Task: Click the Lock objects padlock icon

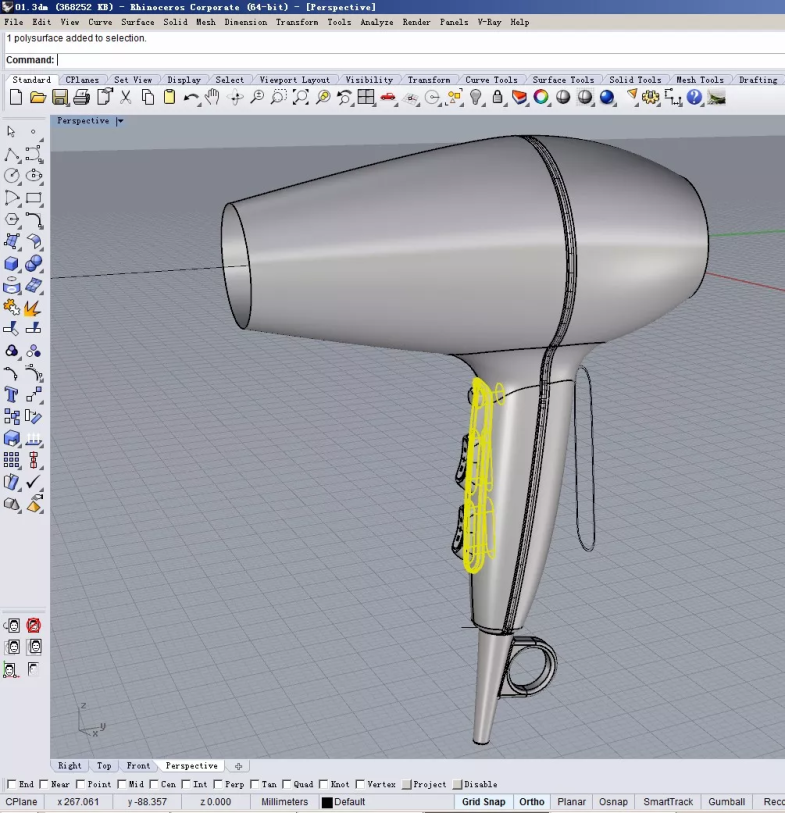Action: point(498,97)
